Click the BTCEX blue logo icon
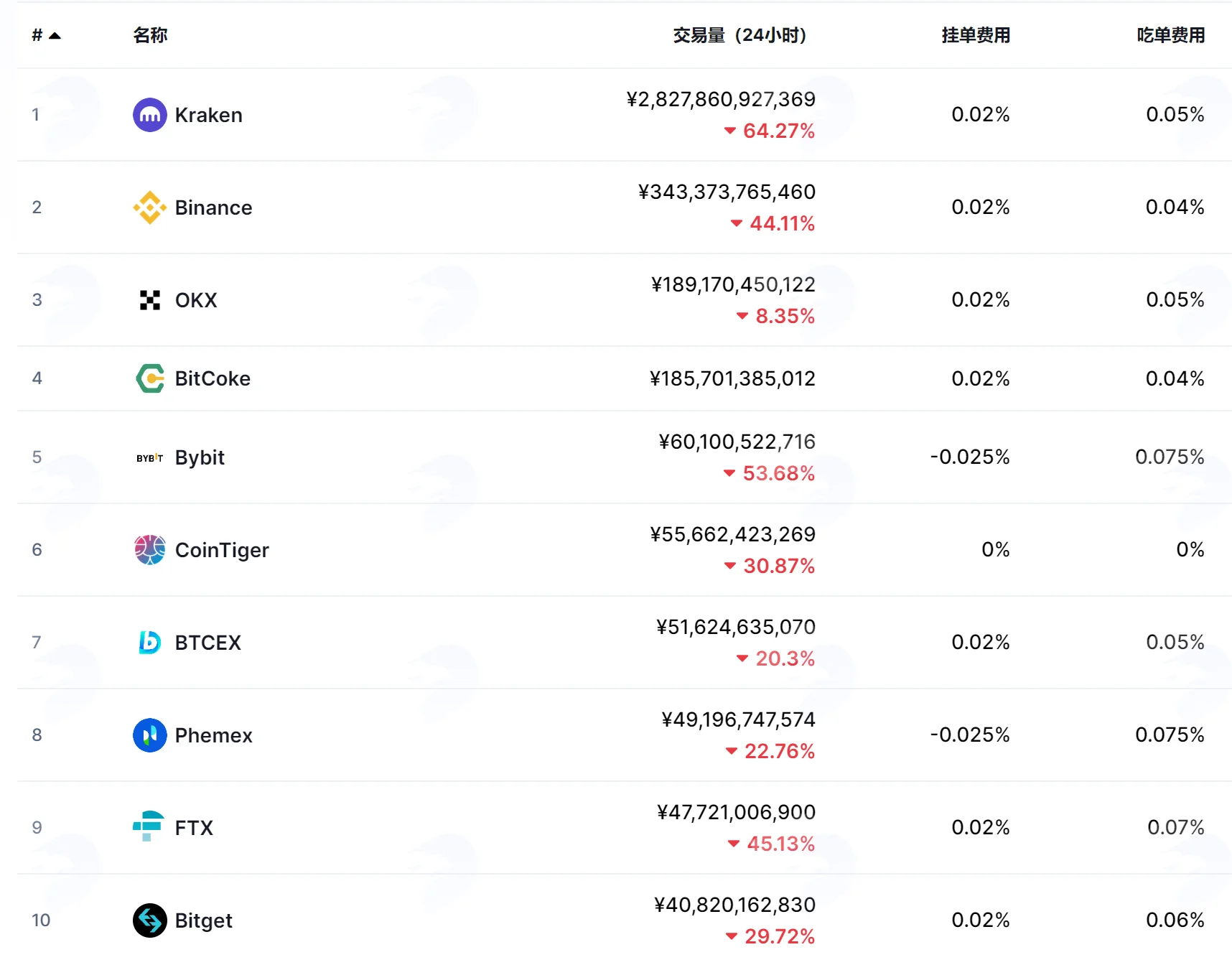This screenshot has width=1232, height=965. click(150, 643)
